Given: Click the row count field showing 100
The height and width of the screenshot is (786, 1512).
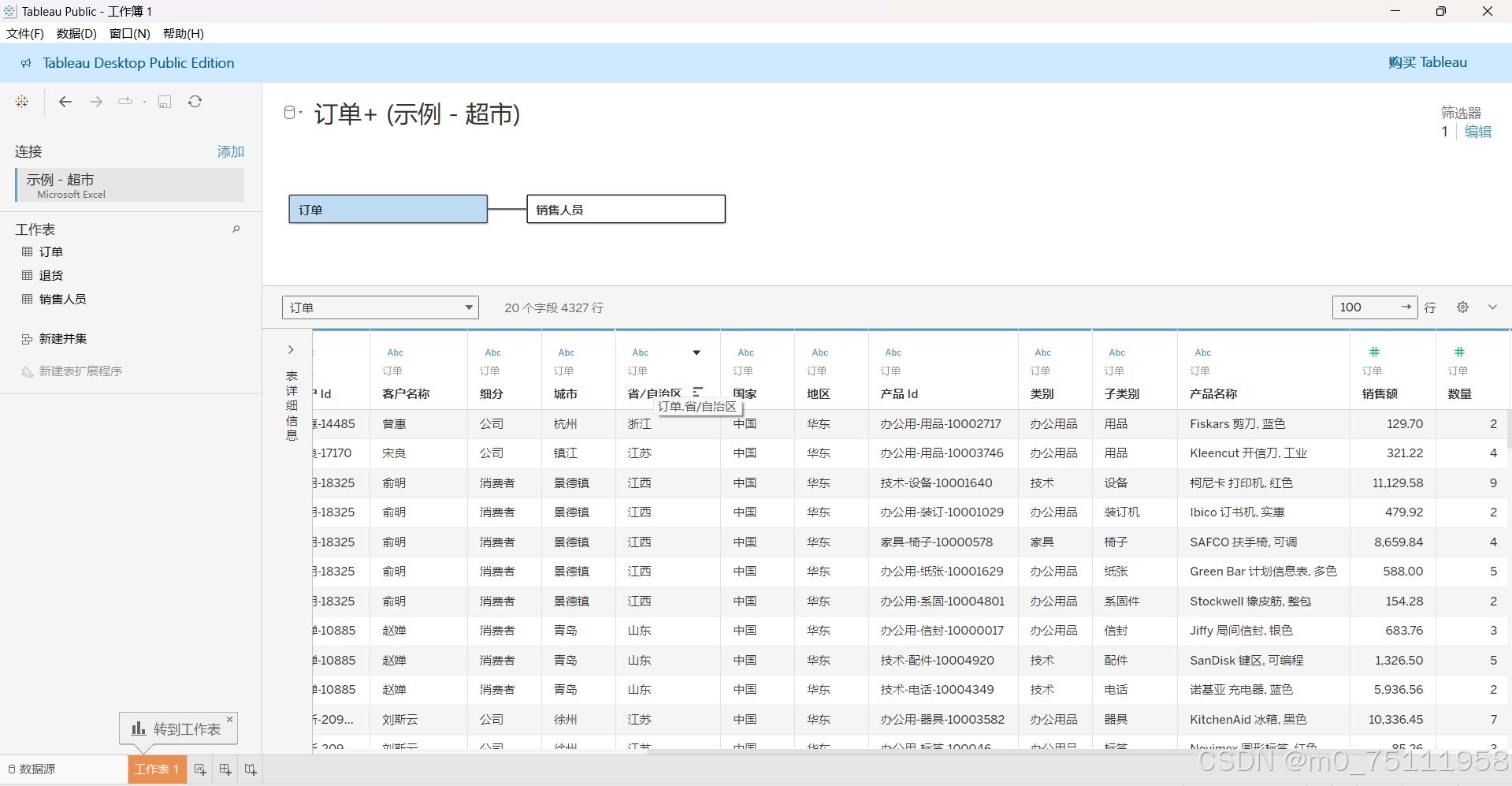Looking at the screenshot, I should [1374, 307].
